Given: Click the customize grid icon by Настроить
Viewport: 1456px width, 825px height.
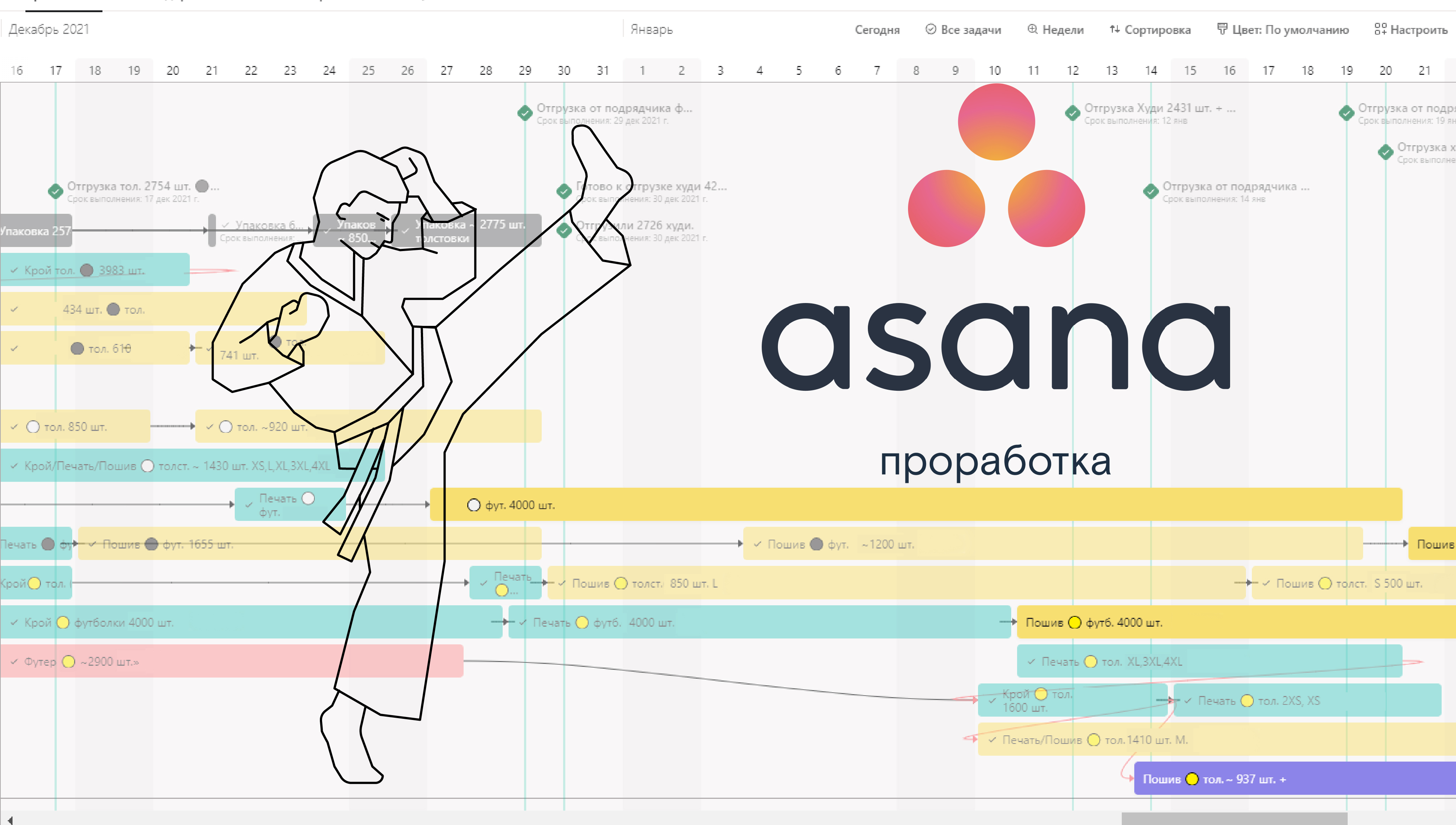Looking at the screenshot, I should click(1380, 29).
